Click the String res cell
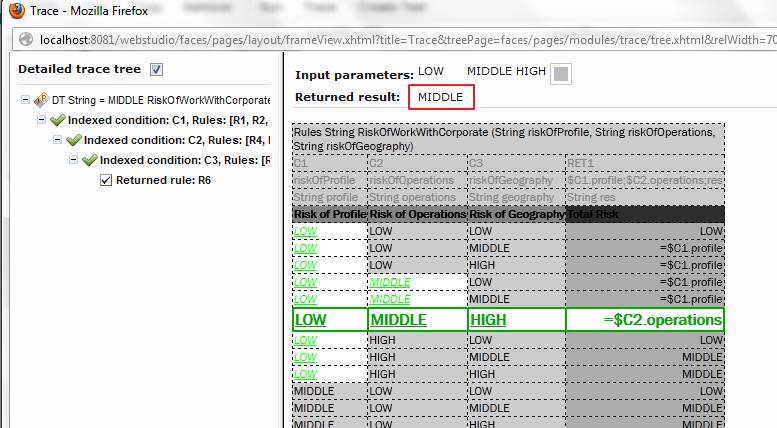The image size is (777, 428). [645, 197]
